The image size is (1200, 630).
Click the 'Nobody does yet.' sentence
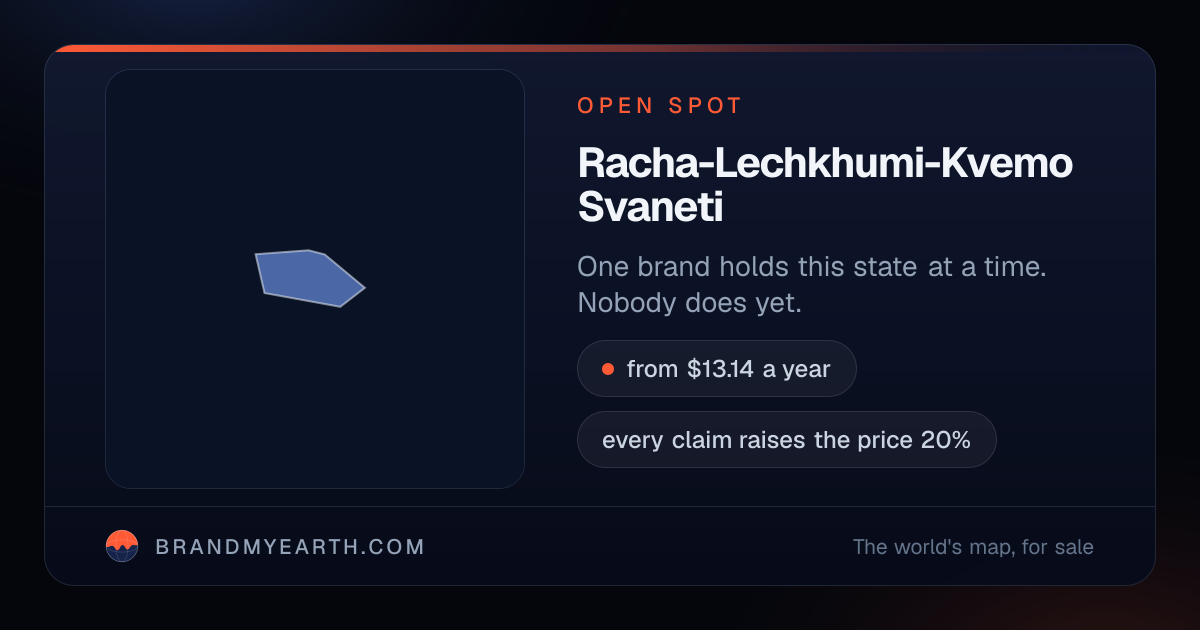pos(690,303)
